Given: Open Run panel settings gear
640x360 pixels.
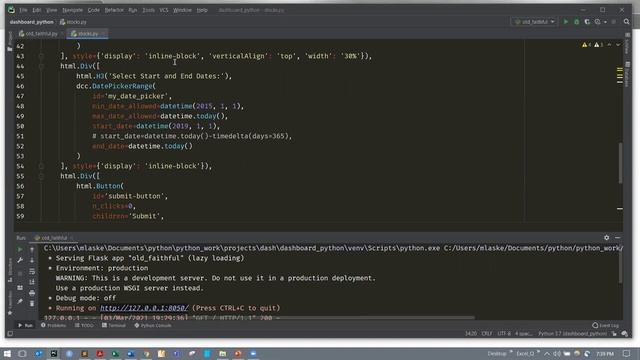Looking at the screenshot, I should 607,238.
